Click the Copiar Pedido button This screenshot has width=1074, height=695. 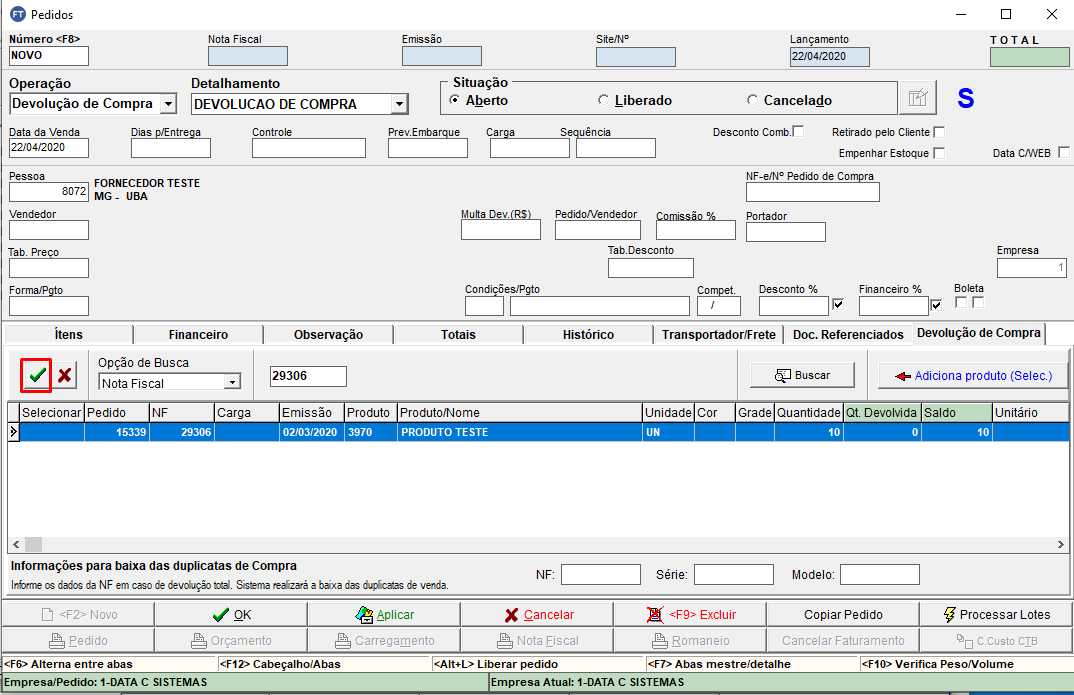coord(842,614)
